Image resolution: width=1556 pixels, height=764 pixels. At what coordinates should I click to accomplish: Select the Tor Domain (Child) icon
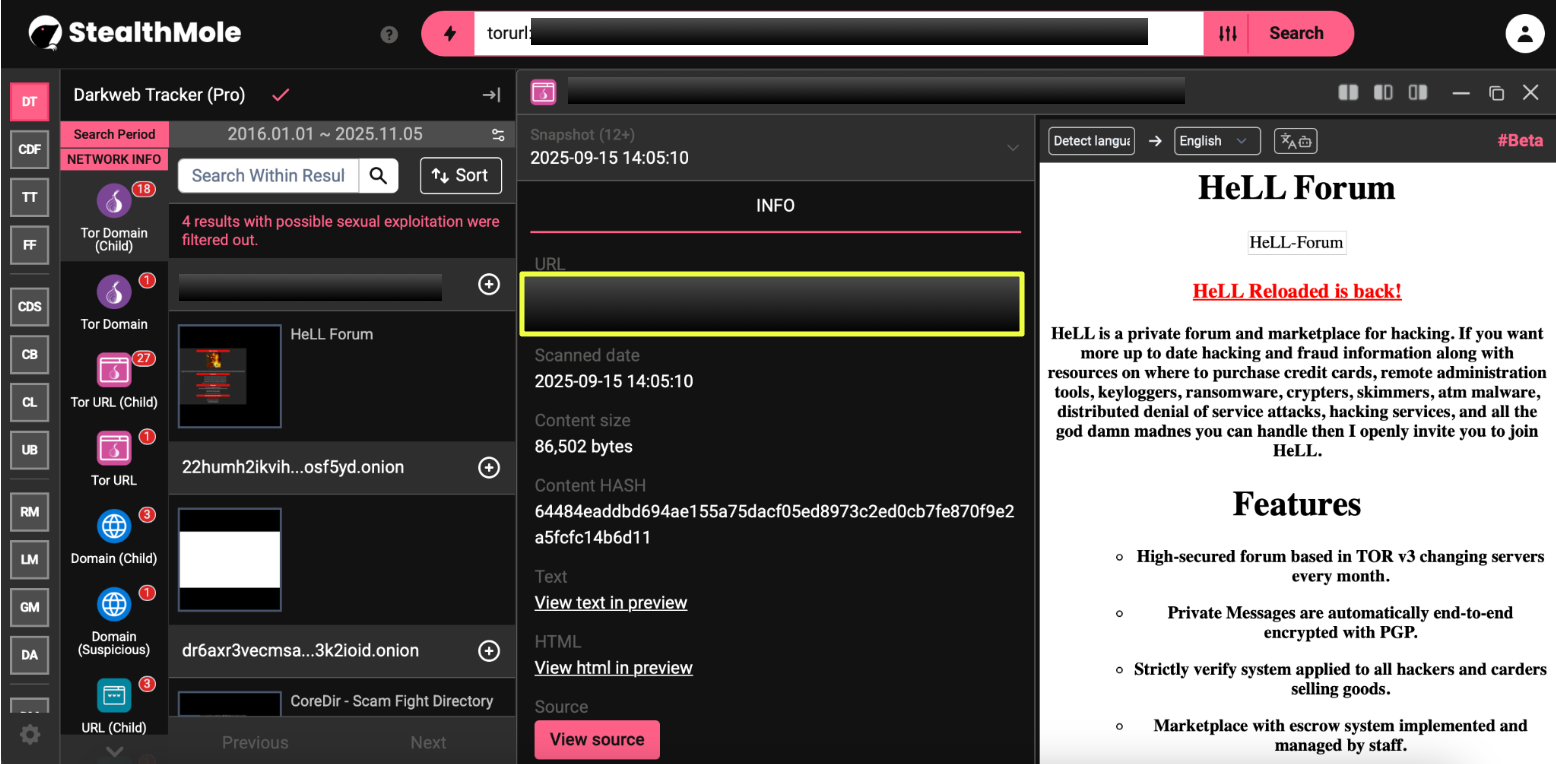point(114,201)
